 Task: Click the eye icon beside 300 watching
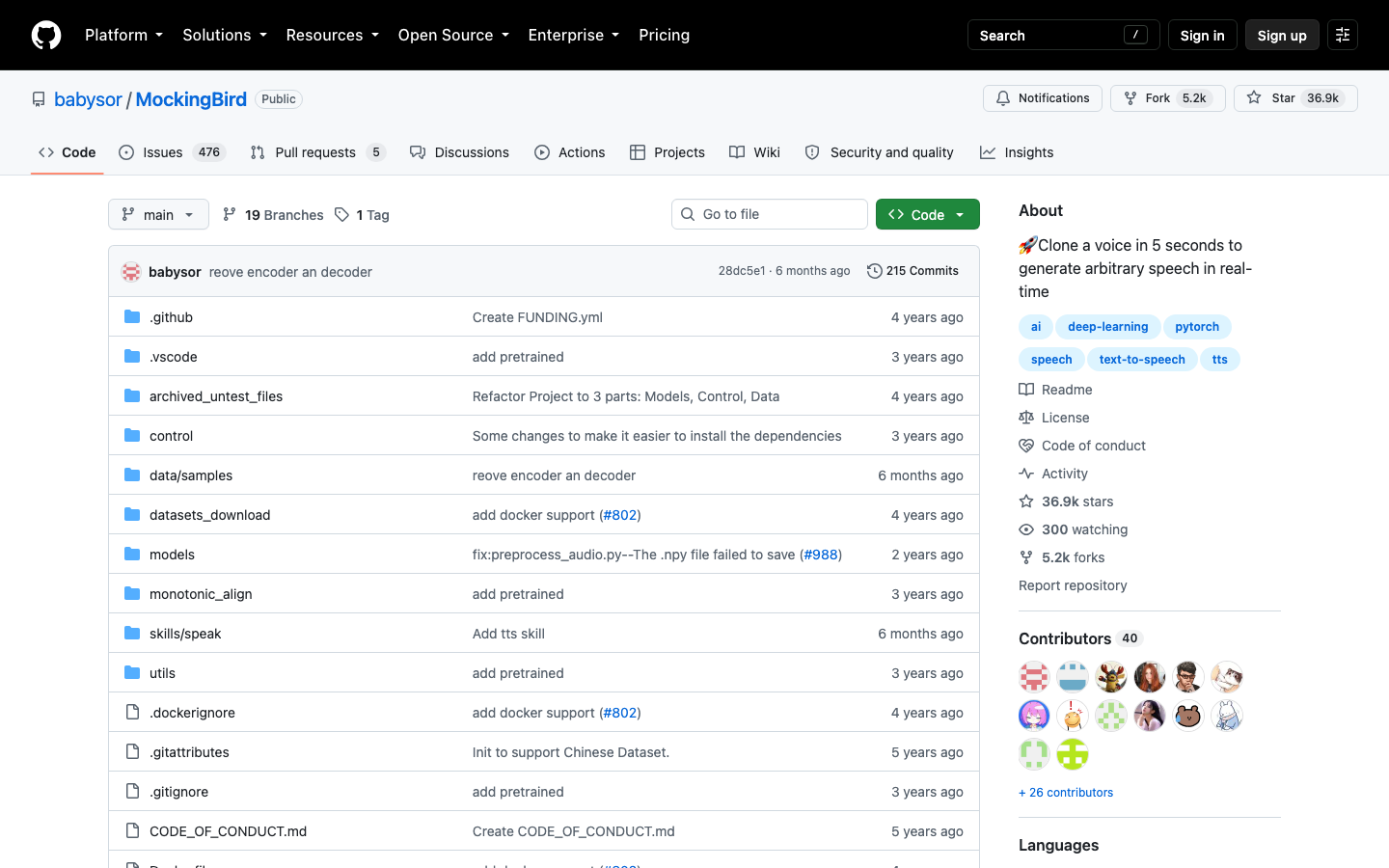(x=1026, y=529)
